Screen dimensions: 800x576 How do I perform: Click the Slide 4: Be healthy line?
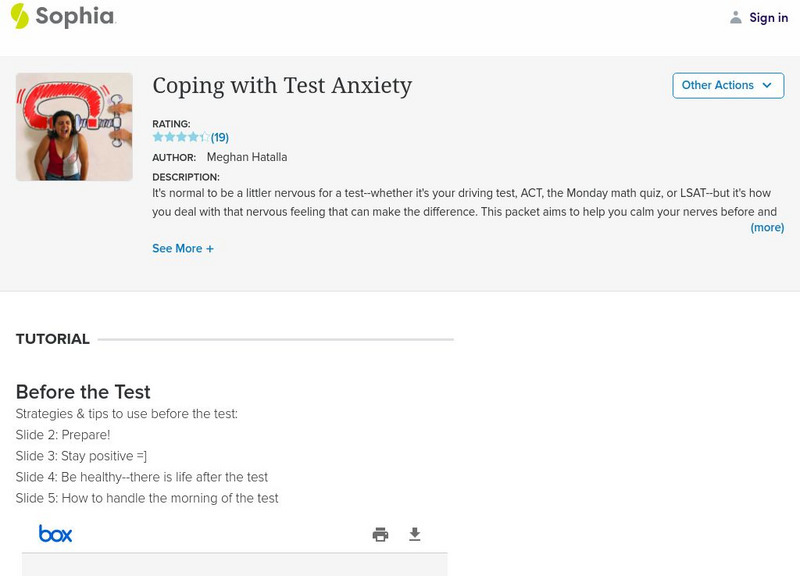(x=142, y=477)
